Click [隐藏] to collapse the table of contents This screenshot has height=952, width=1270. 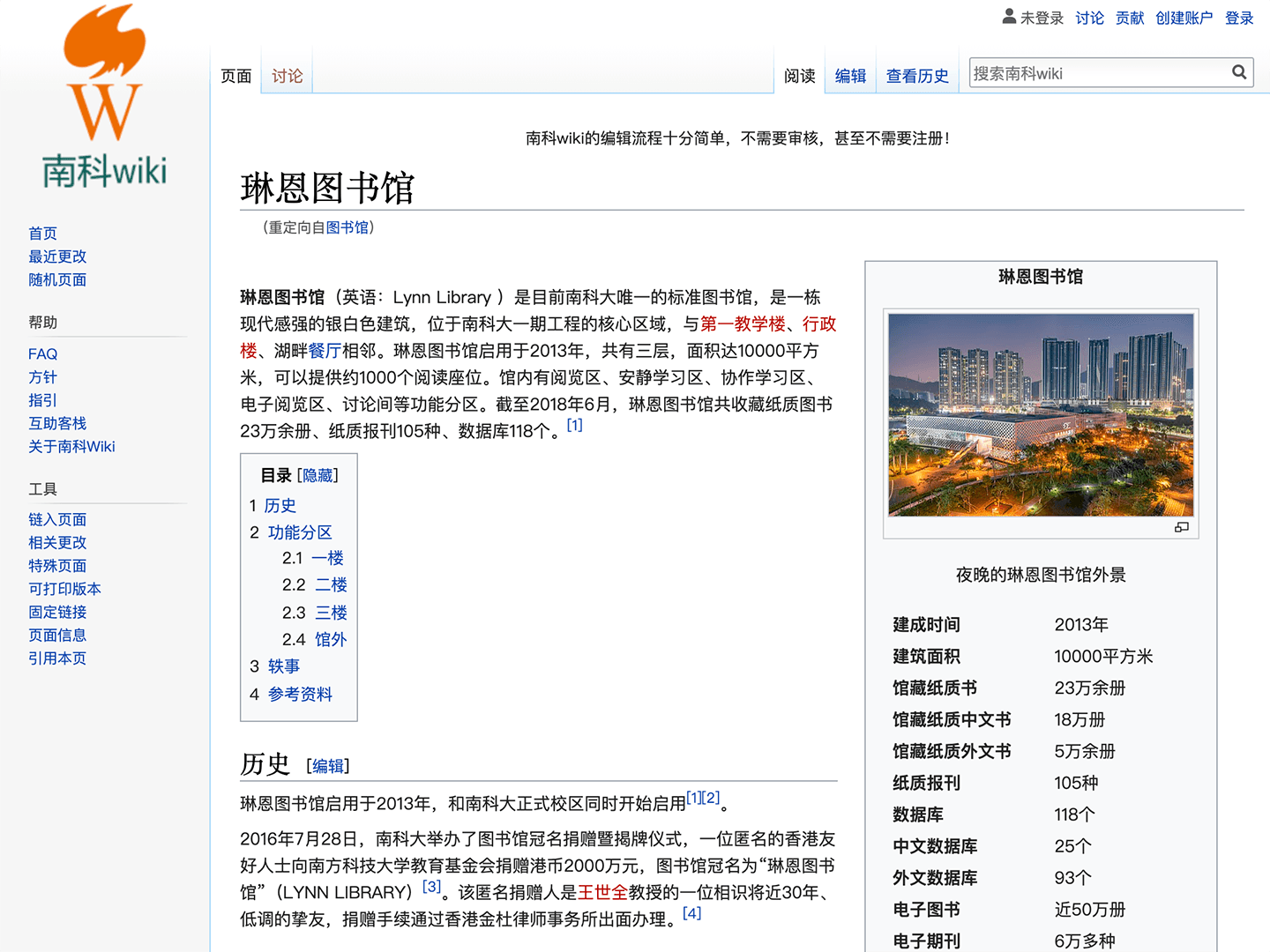(x=317, y=474)
